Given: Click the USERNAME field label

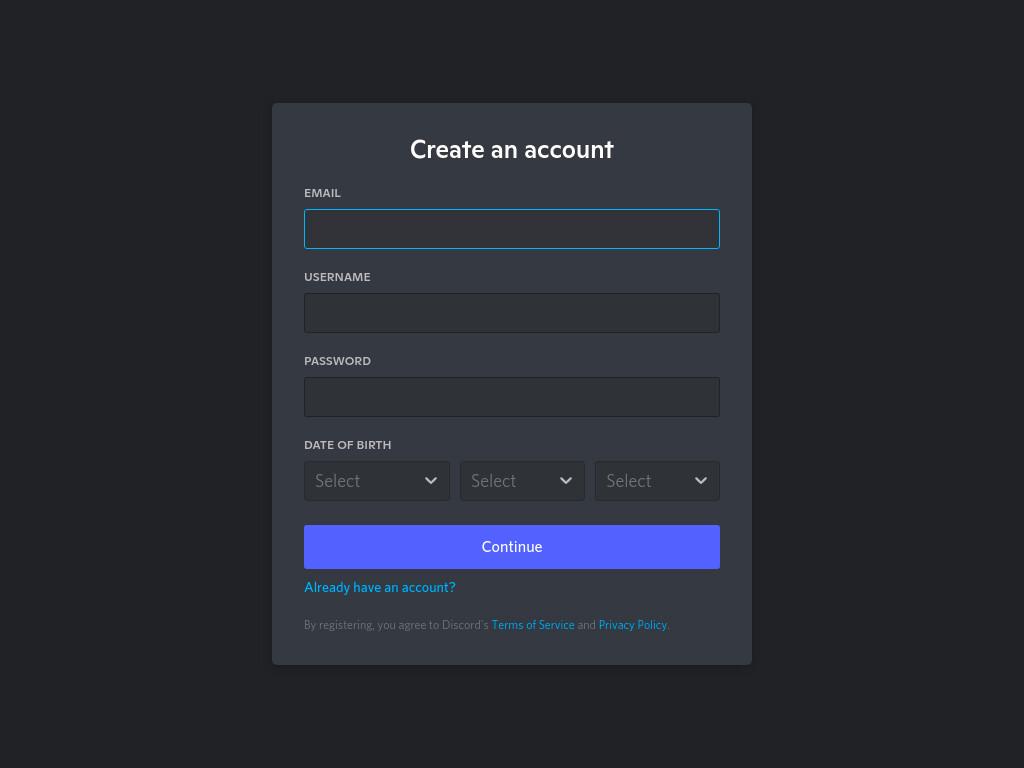Looking at the screenshot, I should pyautogui.click(x=337, y=277).
